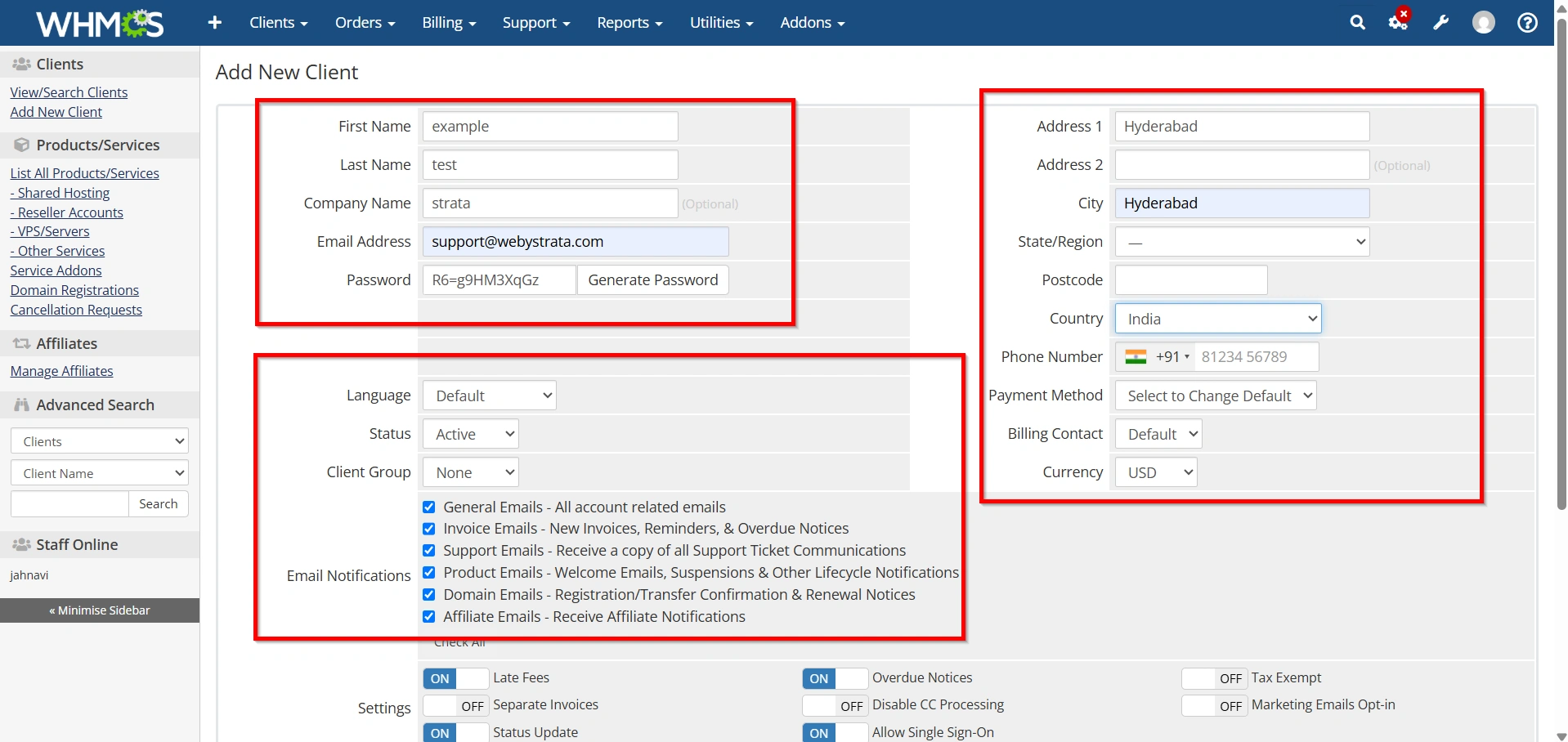Toggle General Emails checkbox
The image size is (1568, 742).
tap(429, 507)
